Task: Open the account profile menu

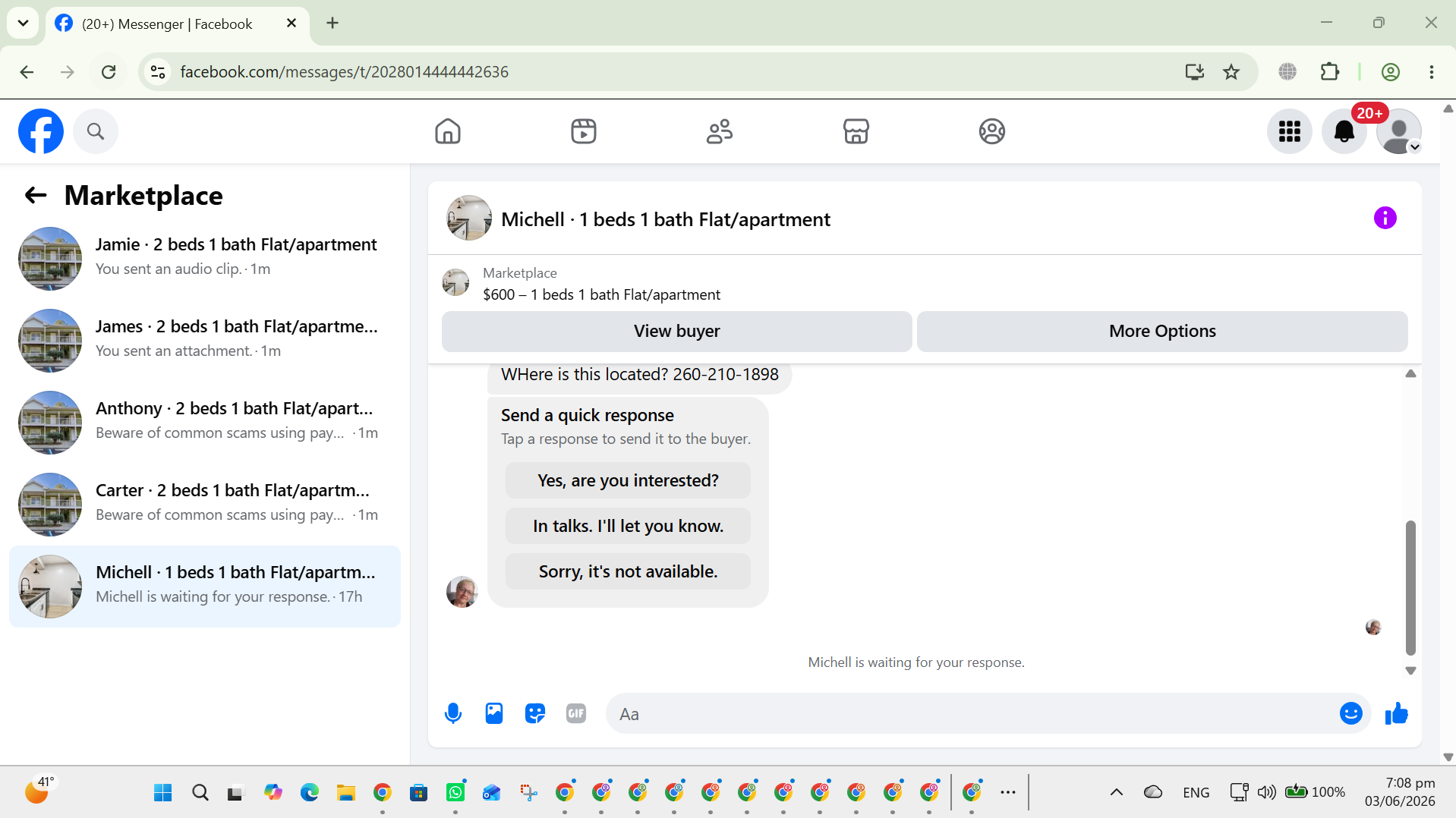Action: click(1399, 131)
